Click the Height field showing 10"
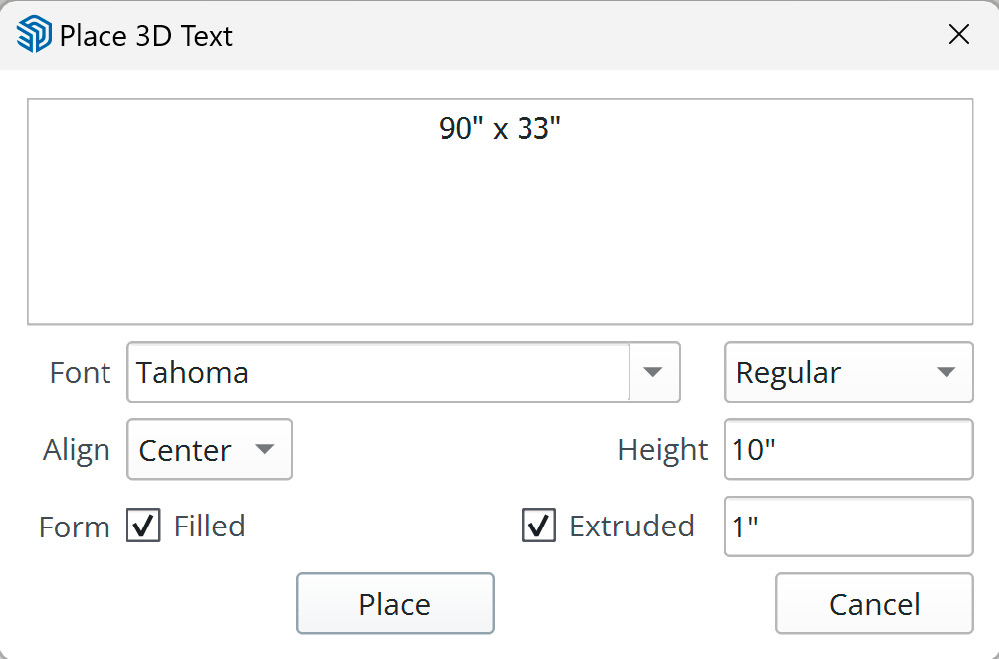 (849, 449)
